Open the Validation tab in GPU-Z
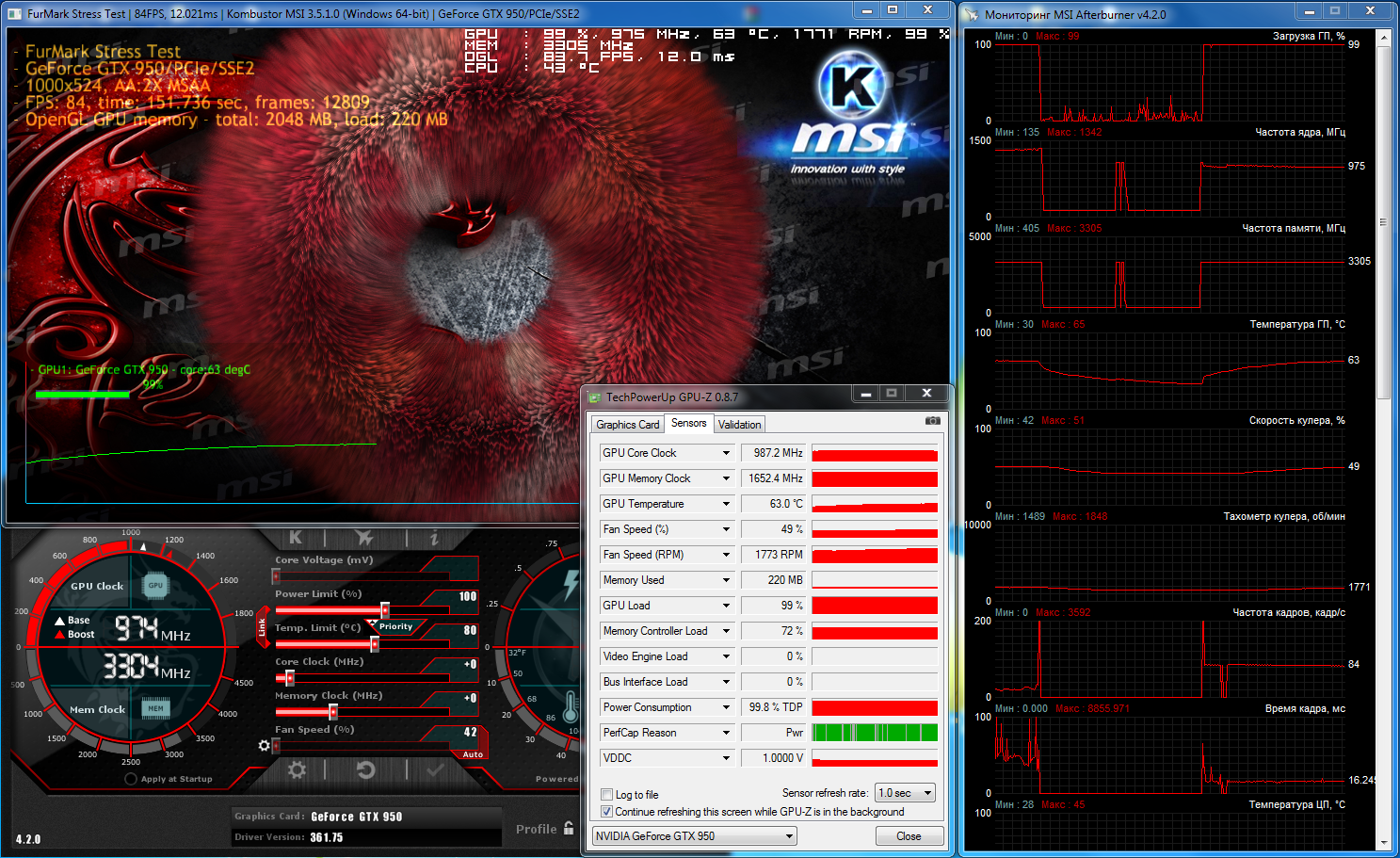 click(x=740, y=425)
